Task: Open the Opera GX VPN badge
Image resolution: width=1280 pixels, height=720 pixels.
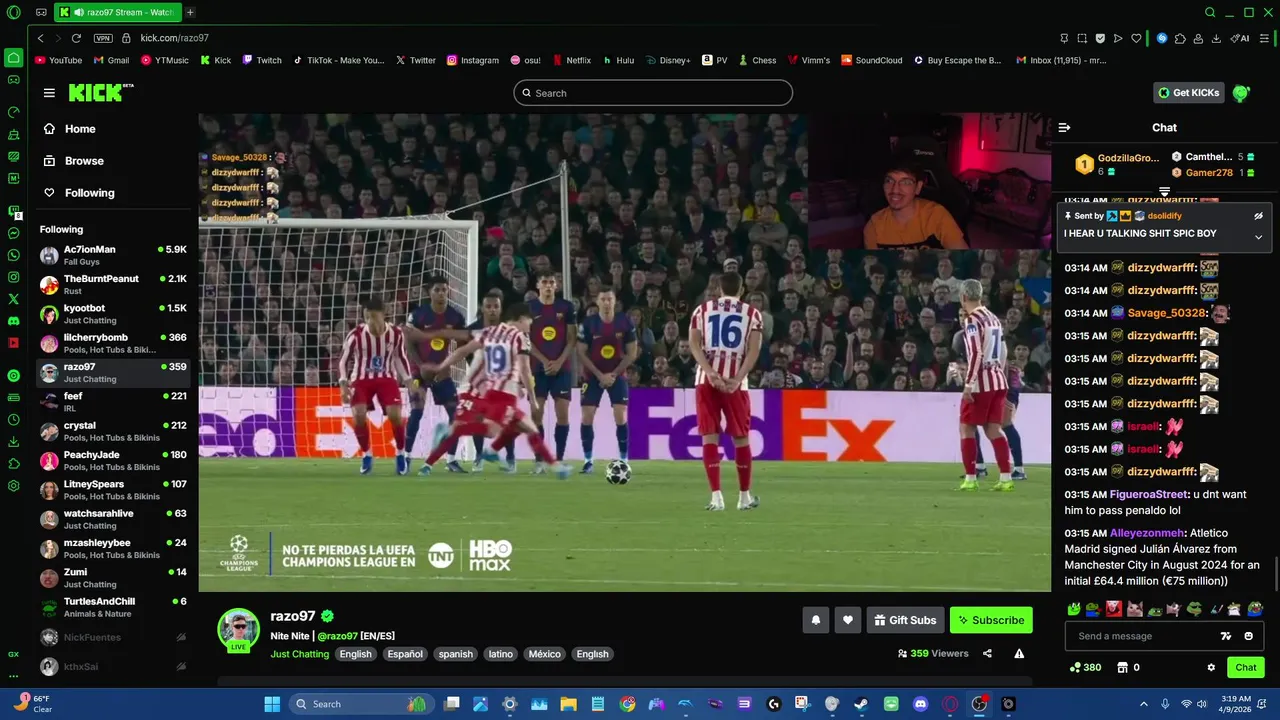Action: [103, 38]
